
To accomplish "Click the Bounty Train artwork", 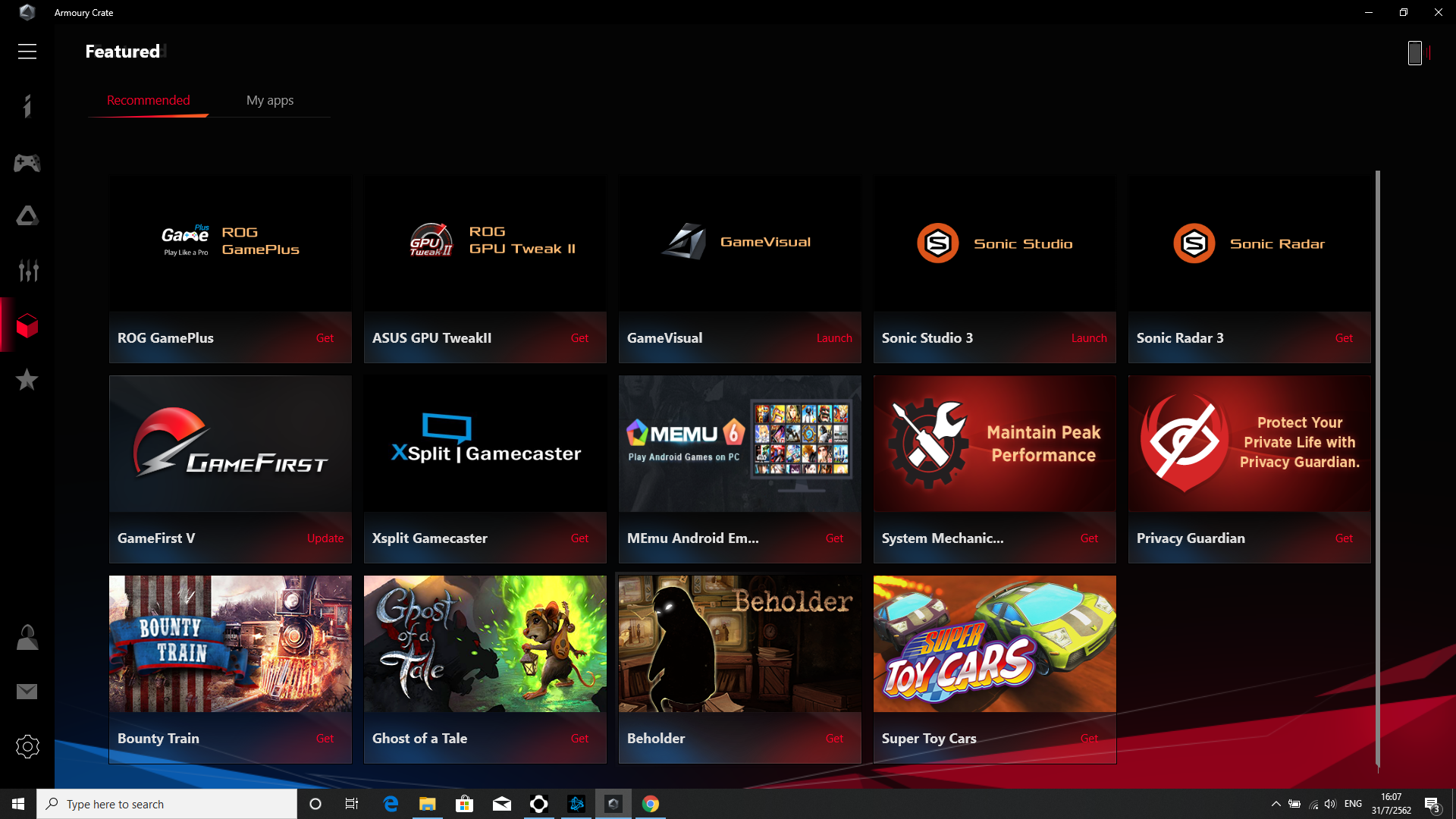I will click(x=231, y=644).
